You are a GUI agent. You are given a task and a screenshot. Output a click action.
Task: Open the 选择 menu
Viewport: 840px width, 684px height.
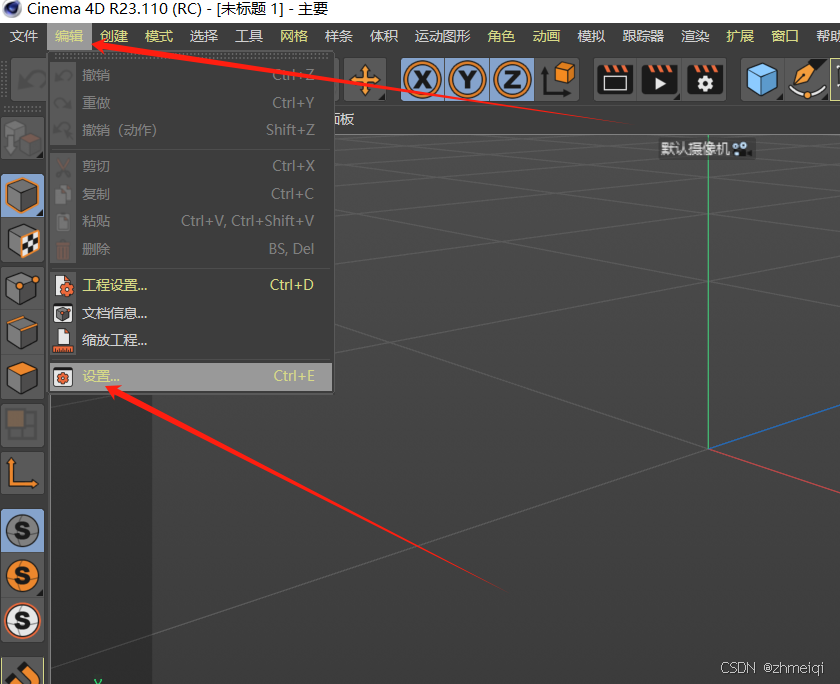point(204,36)
